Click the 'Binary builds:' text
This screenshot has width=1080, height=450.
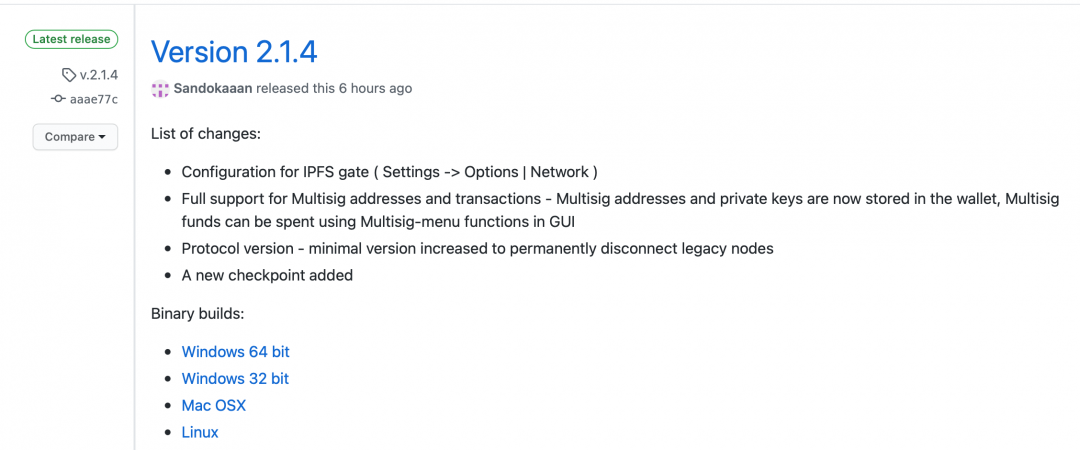(198, 314)
